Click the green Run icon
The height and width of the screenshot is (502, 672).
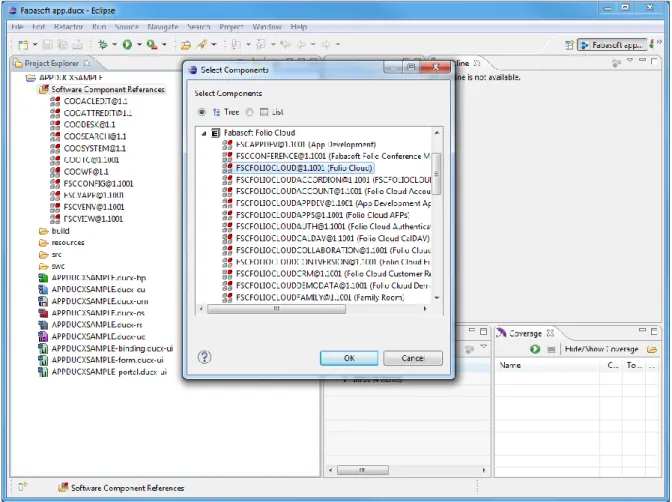click(127, 44)
